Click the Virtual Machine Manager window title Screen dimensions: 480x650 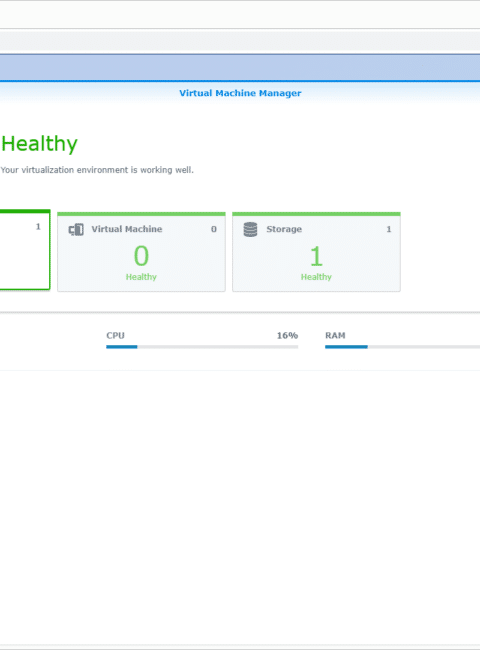(240, 93)
